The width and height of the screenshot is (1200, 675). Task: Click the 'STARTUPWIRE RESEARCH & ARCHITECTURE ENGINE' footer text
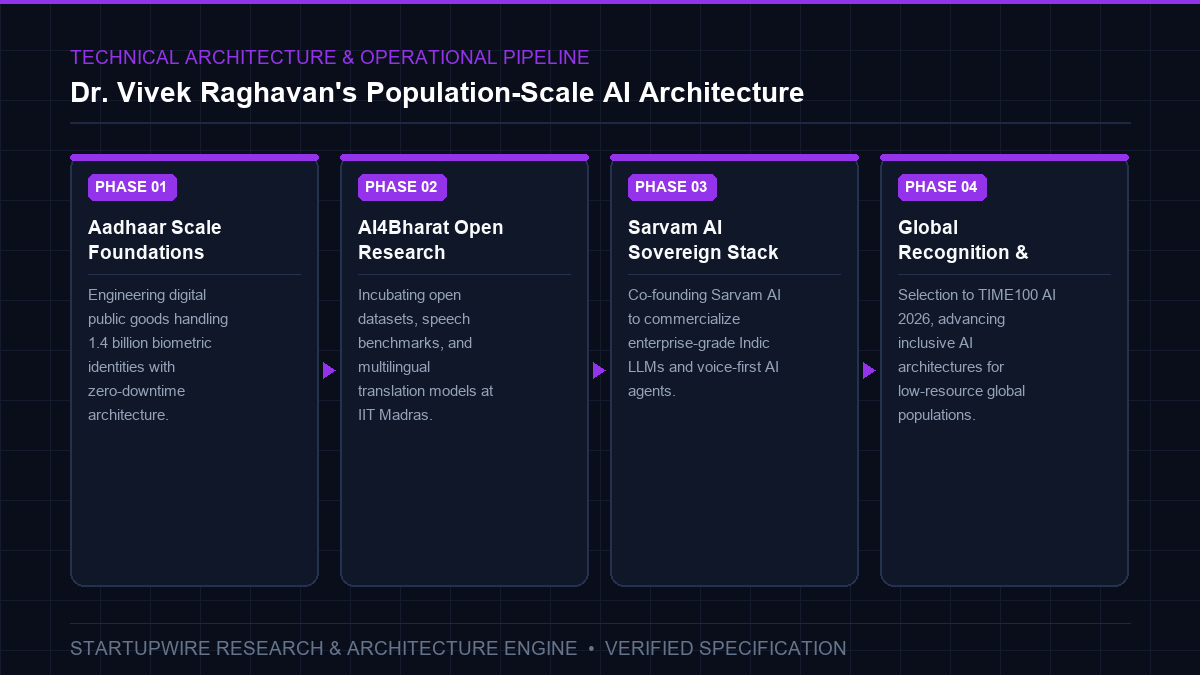(x=324, y=648)
